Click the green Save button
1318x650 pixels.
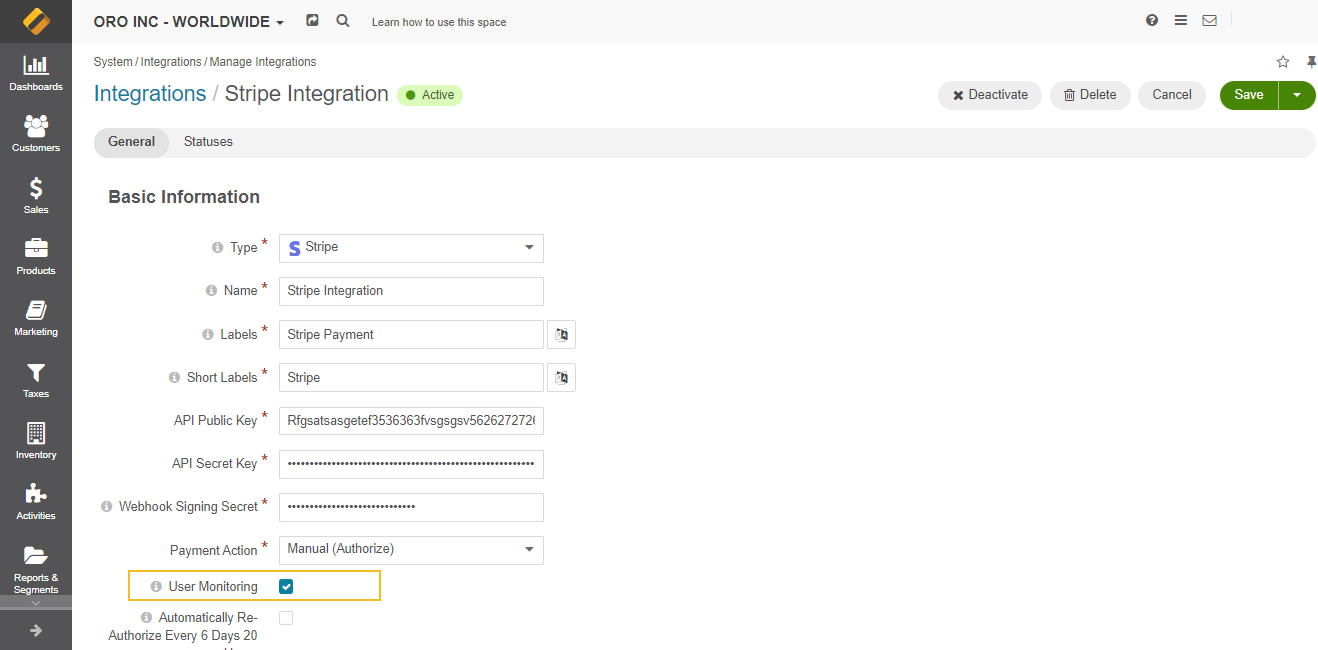point(1249,95)
